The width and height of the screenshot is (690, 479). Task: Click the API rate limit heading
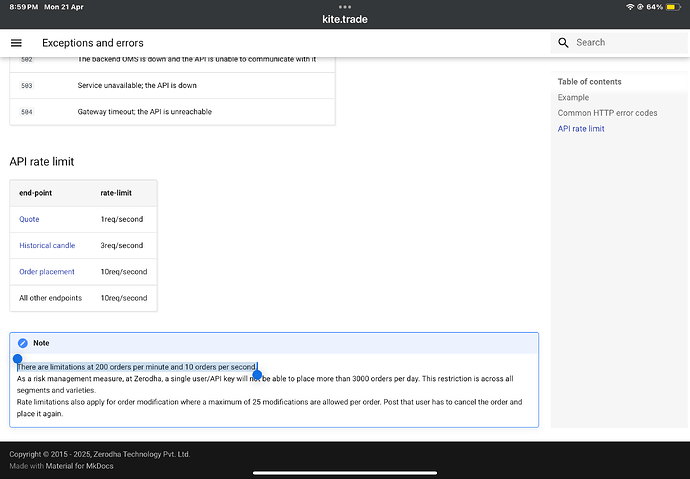coord(42,161)
